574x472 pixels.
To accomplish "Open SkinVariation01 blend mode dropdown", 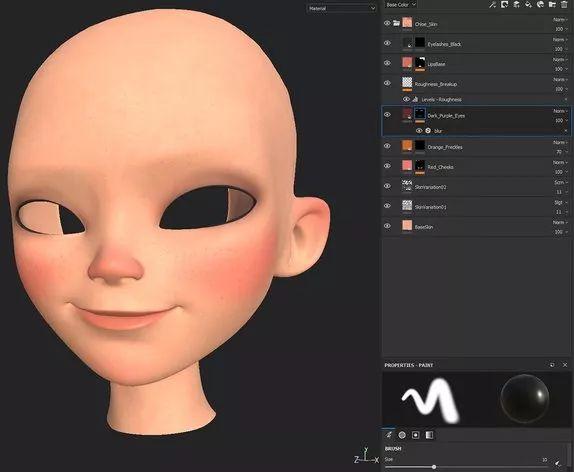I will 560,202.
